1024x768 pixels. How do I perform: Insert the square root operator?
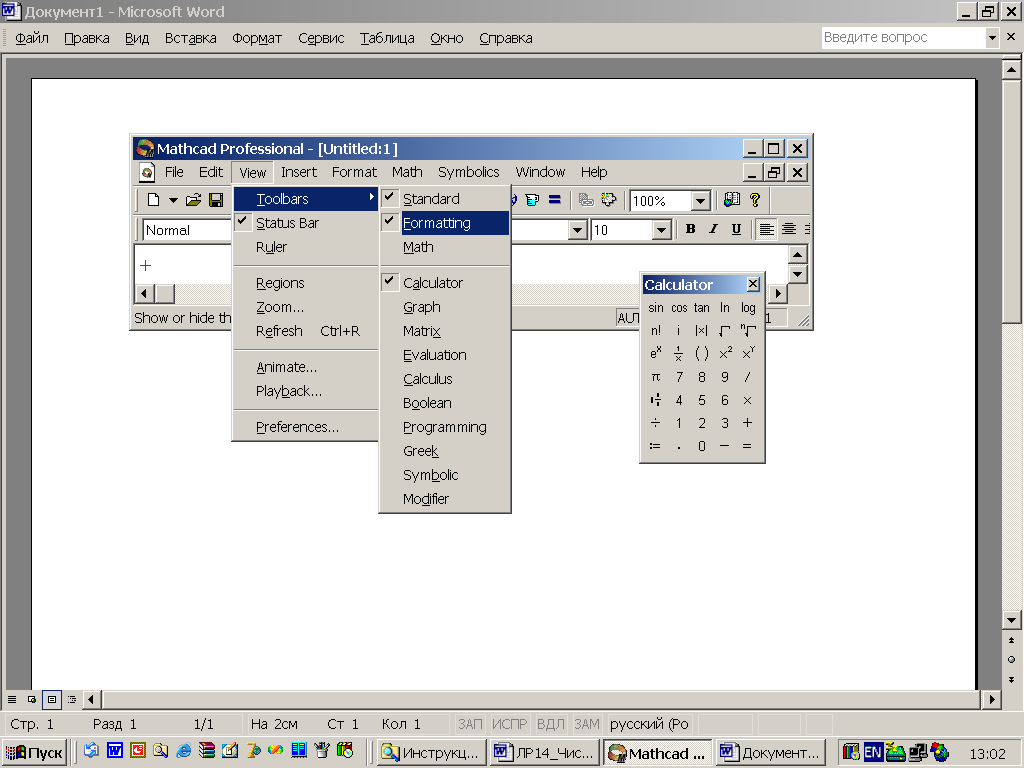(724, 330)
